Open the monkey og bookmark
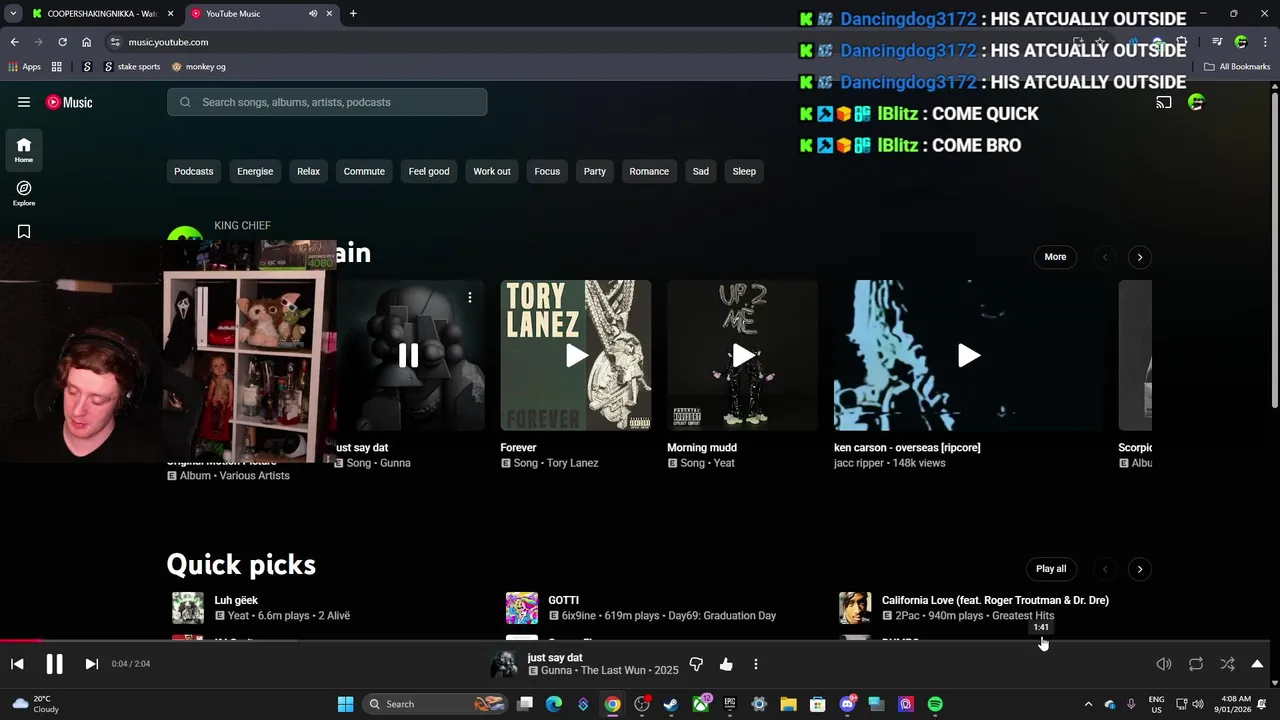 198,67
